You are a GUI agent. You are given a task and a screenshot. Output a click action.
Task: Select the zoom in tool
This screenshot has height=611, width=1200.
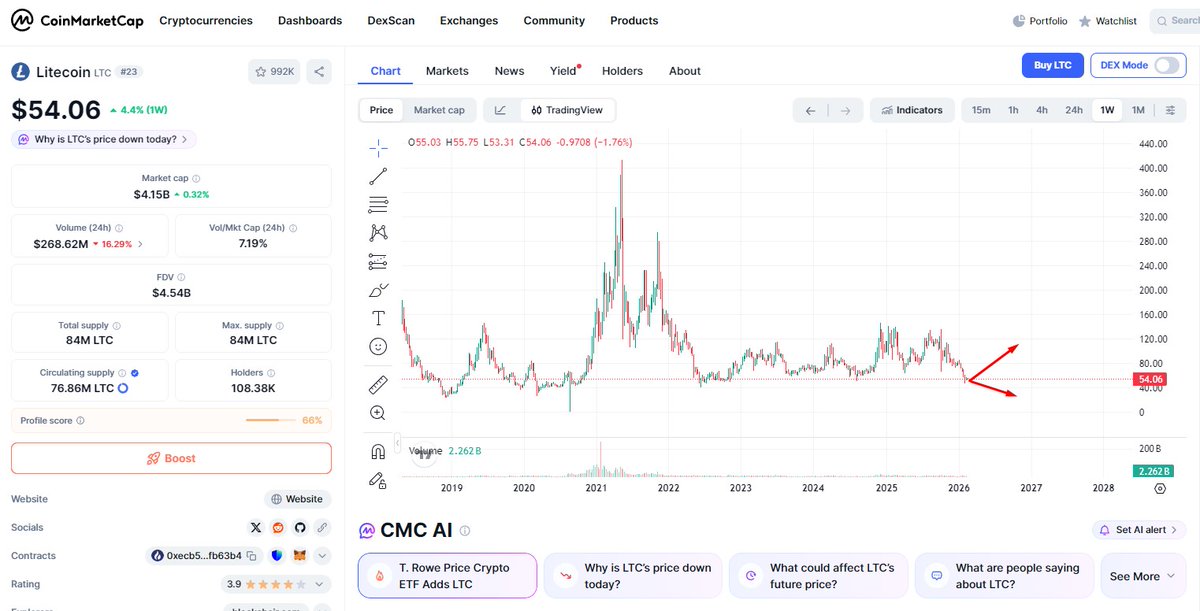[x=378, y=412]
